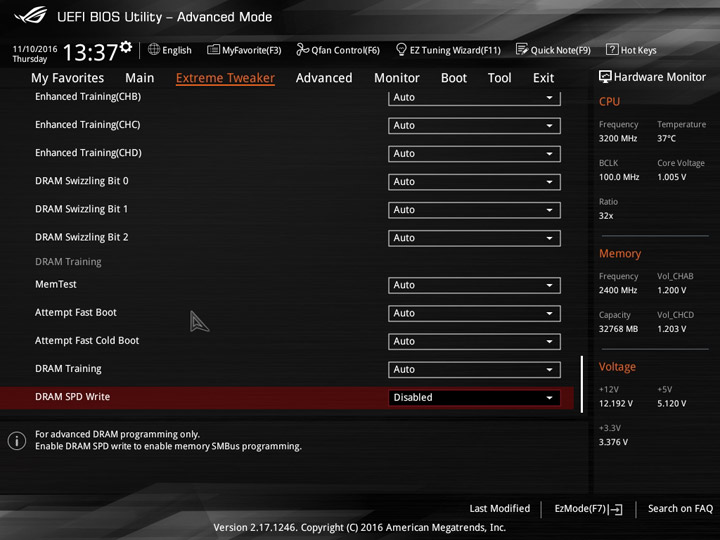Switch to EzMode(F7)

pos(588,508)
